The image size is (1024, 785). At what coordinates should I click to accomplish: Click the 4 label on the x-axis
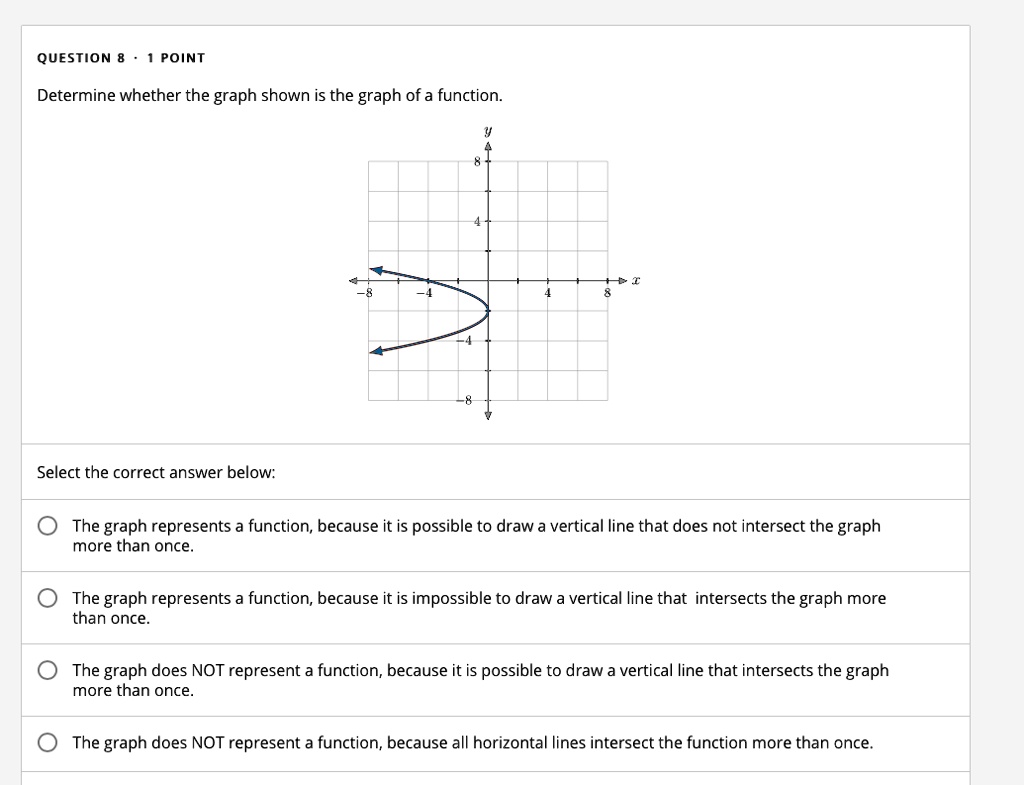546,293
